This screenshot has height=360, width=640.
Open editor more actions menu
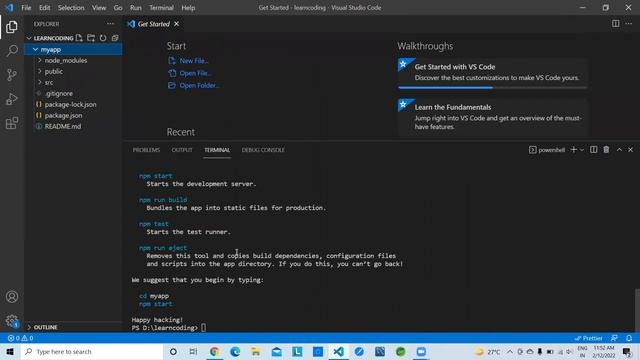pyautogui.click(x=629, y=24)
